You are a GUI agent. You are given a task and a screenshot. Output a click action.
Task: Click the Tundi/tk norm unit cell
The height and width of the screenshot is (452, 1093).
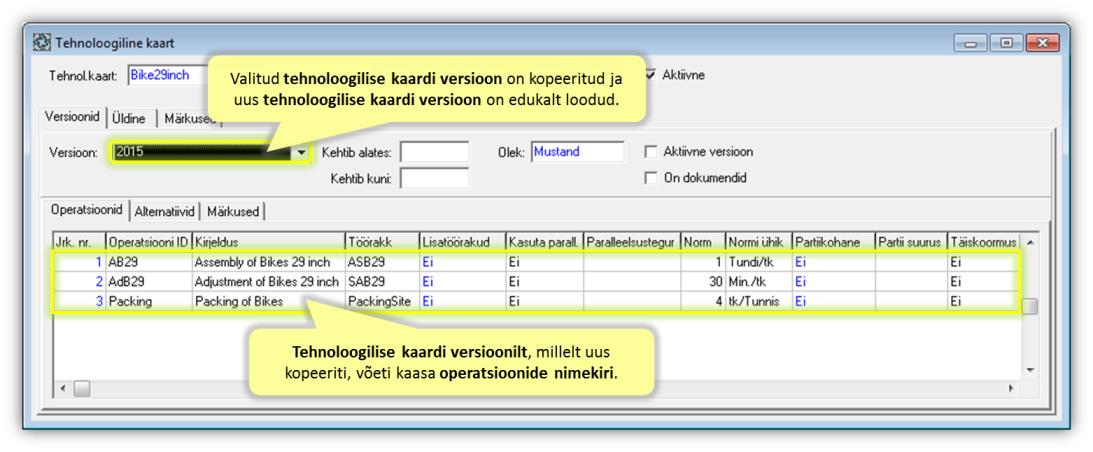[x=758, y=262]
